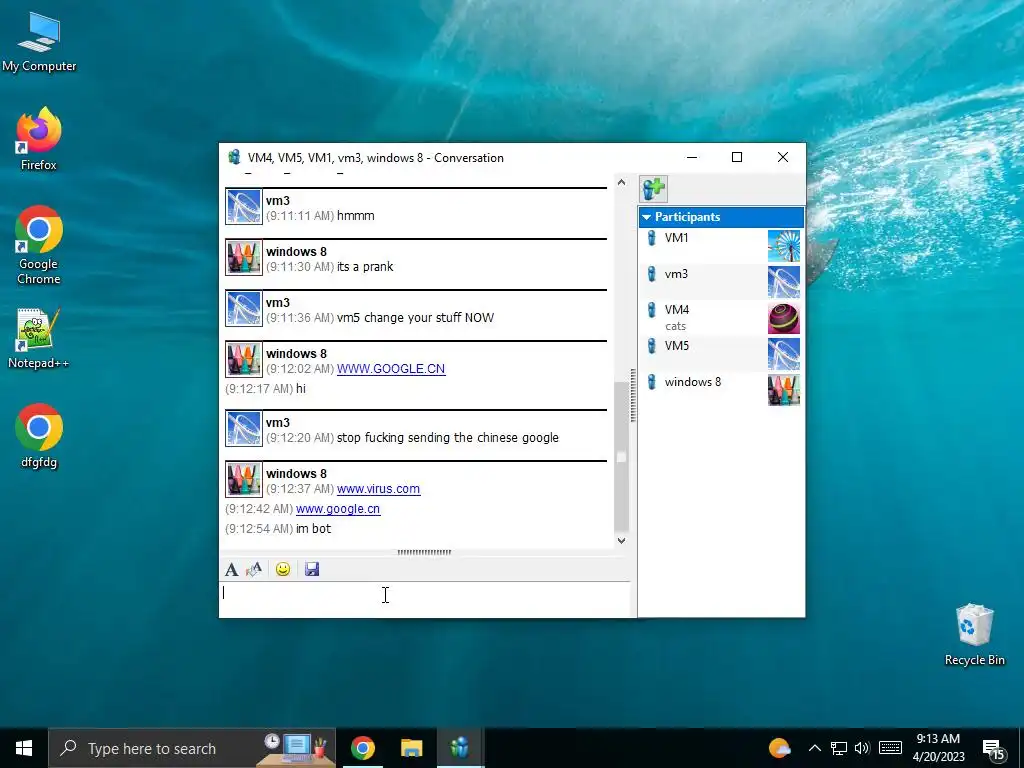Click windows 8 avatar beside 'its a prank'

pyautogui.click(x=244, y=257)
